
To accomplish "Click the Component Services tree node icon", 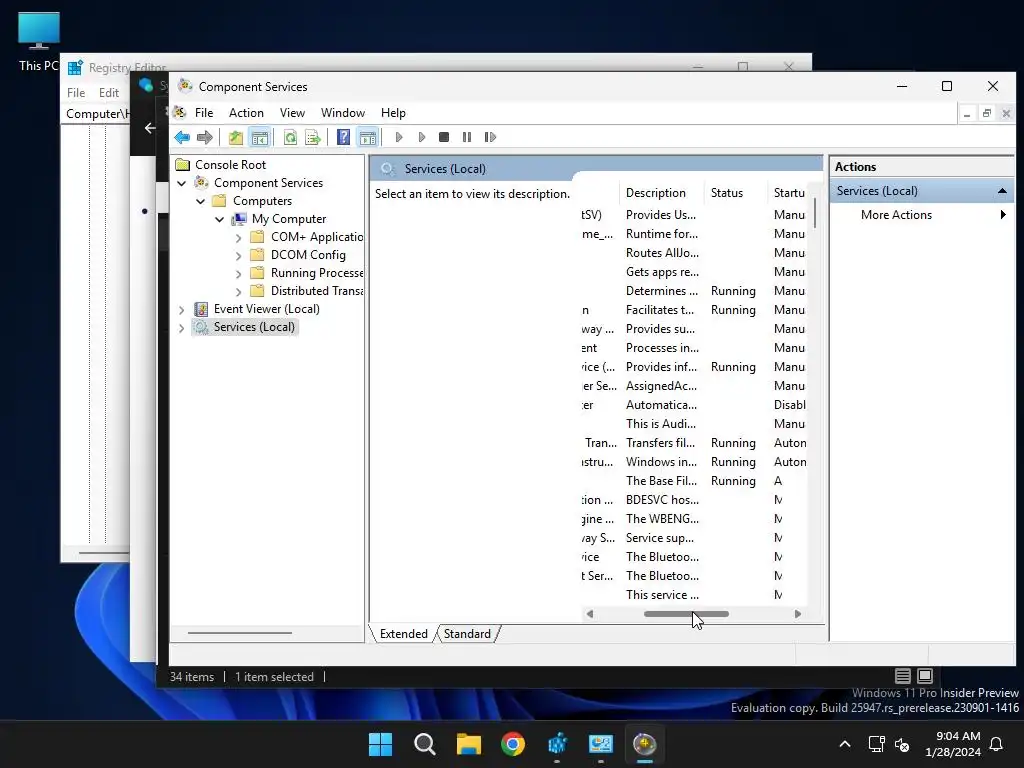I will tap(201, 183).
